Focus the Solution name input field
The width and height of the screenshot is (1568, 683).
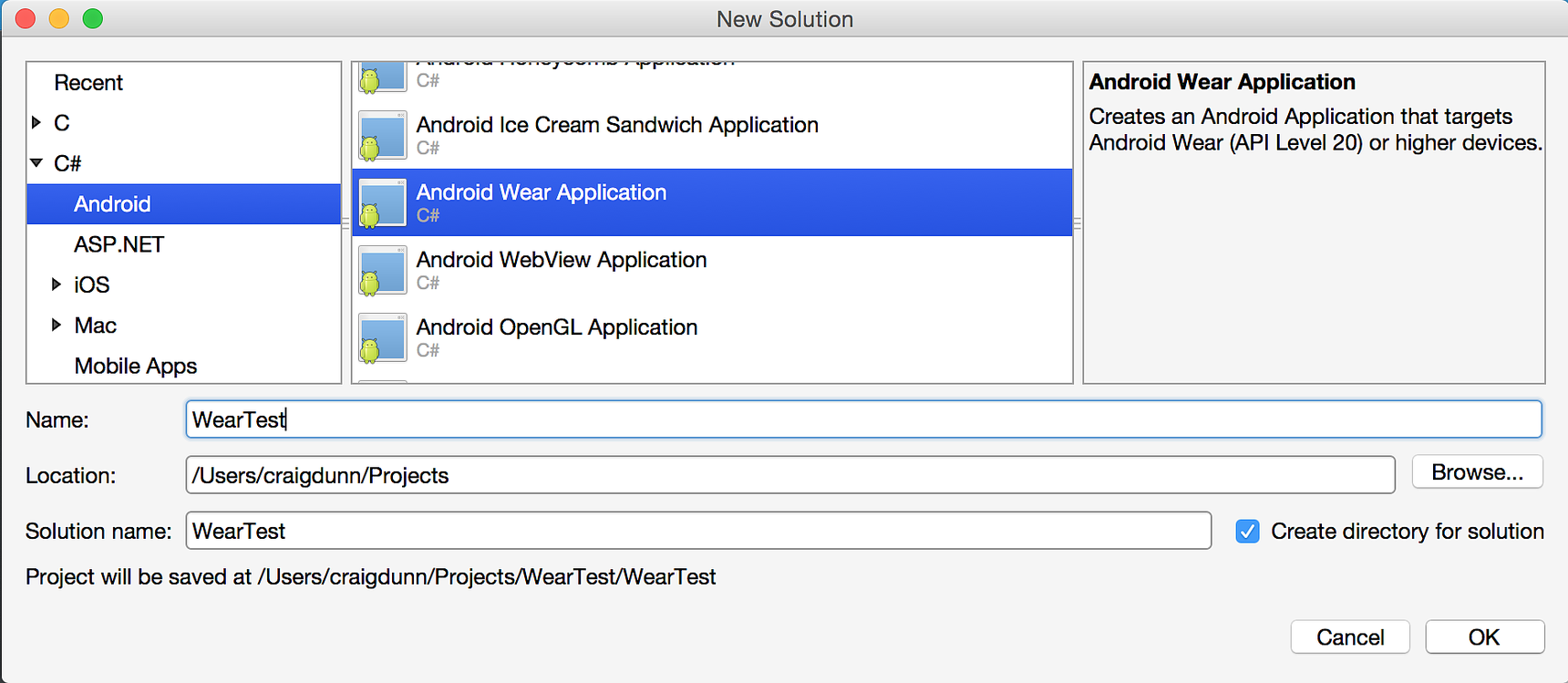(x=697, y=531)
